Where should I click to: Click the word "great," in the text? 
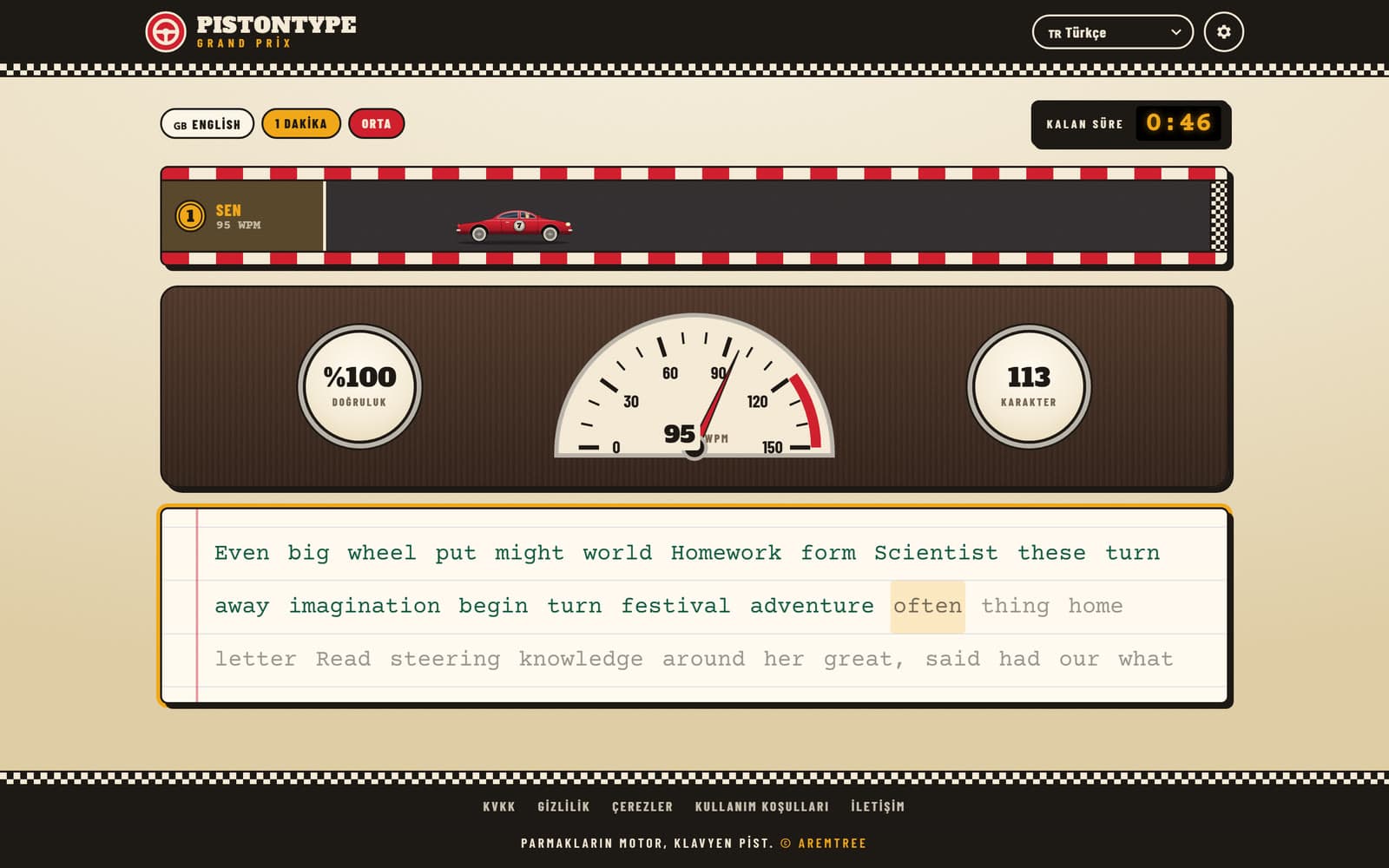click(864, 660)
